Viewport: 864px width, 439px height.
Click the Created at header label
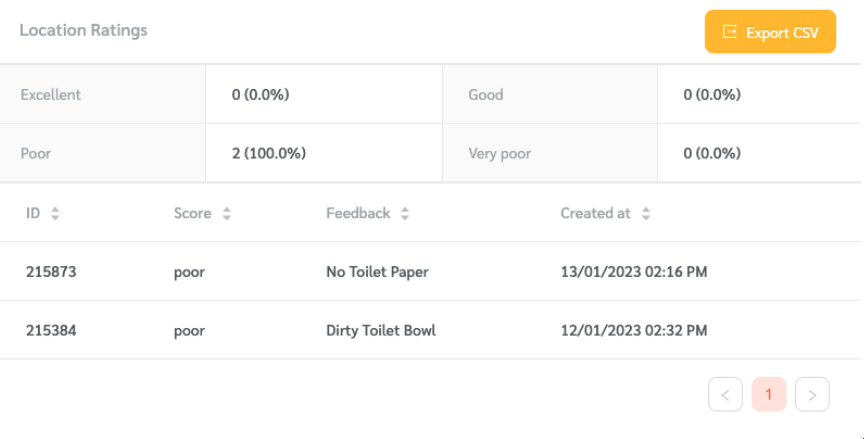[x=595, y=213]
